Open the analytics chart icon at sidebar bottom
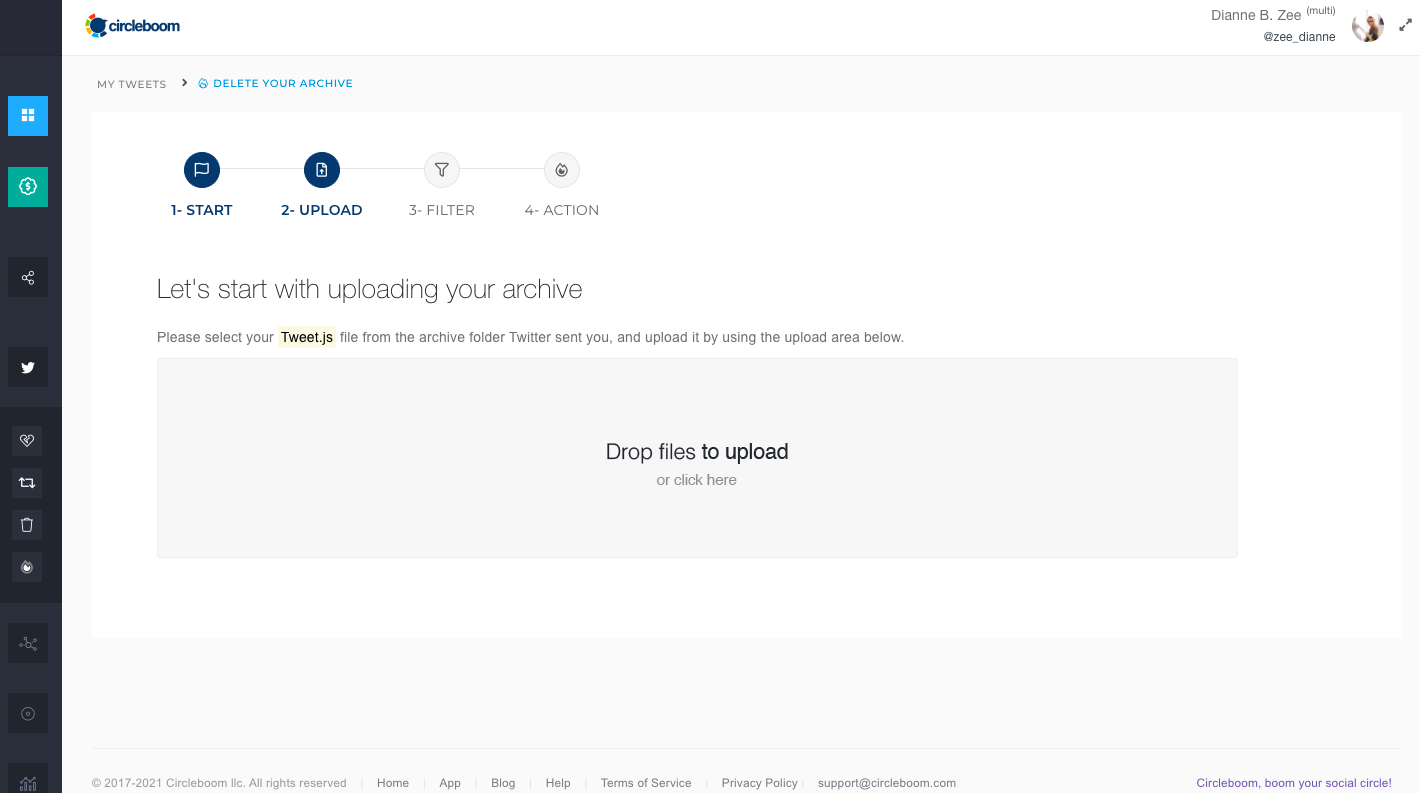This screenshot has height=793, width=1420. click(27, 781)
